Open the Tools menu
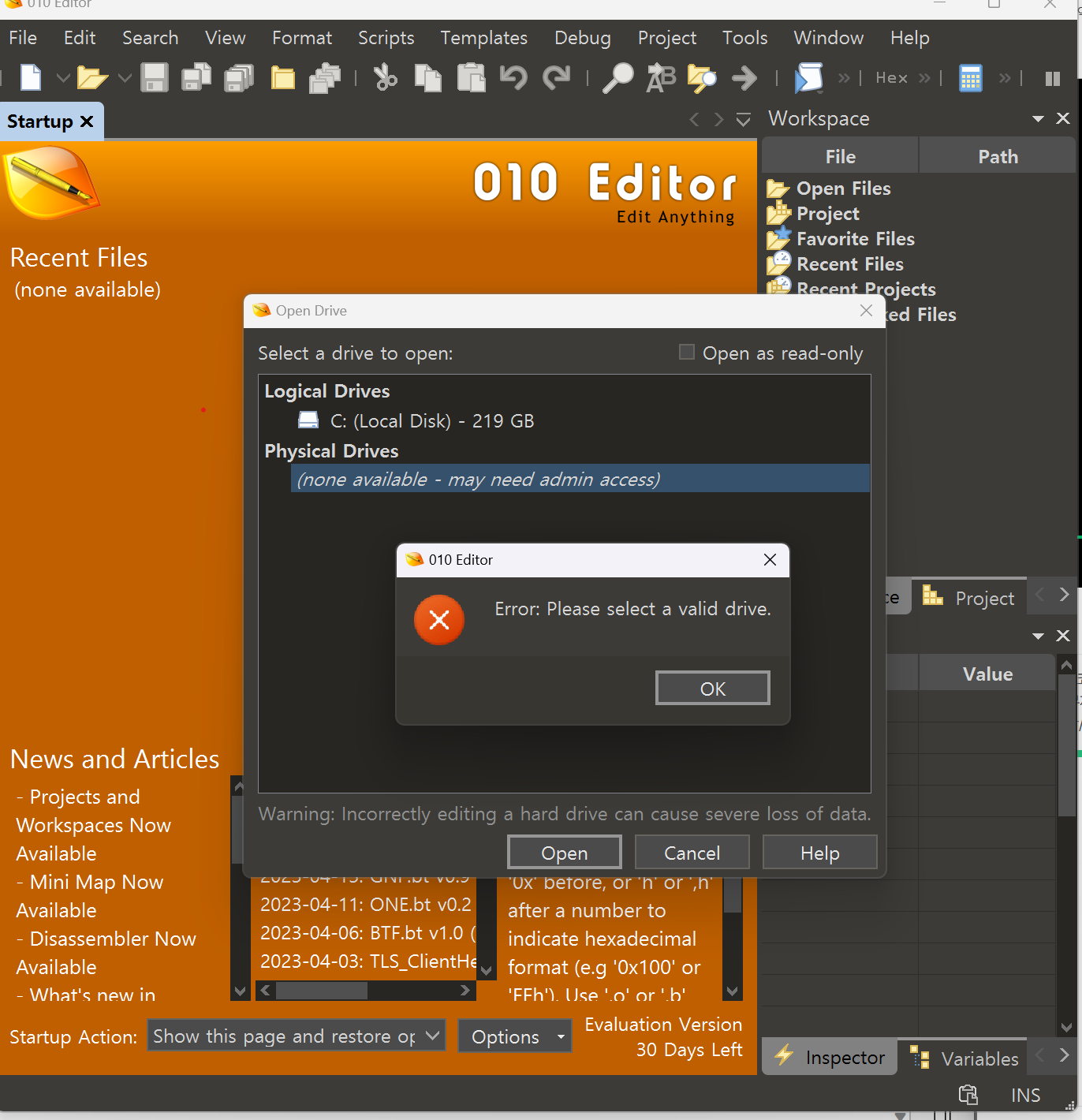1082x1120 pixels. click(x=744, y=38)
